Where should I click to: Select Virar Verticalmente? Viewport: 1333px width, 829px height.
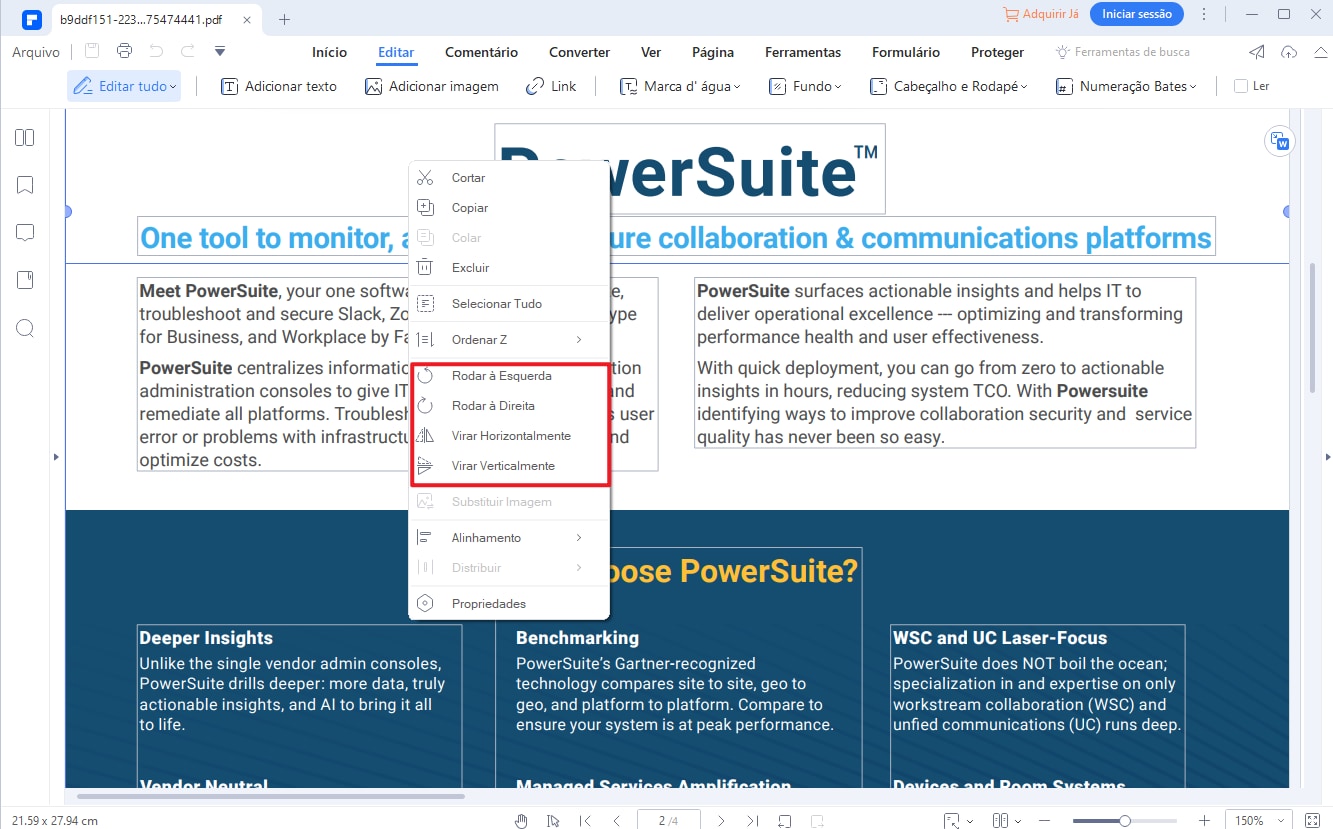point(509,466)
